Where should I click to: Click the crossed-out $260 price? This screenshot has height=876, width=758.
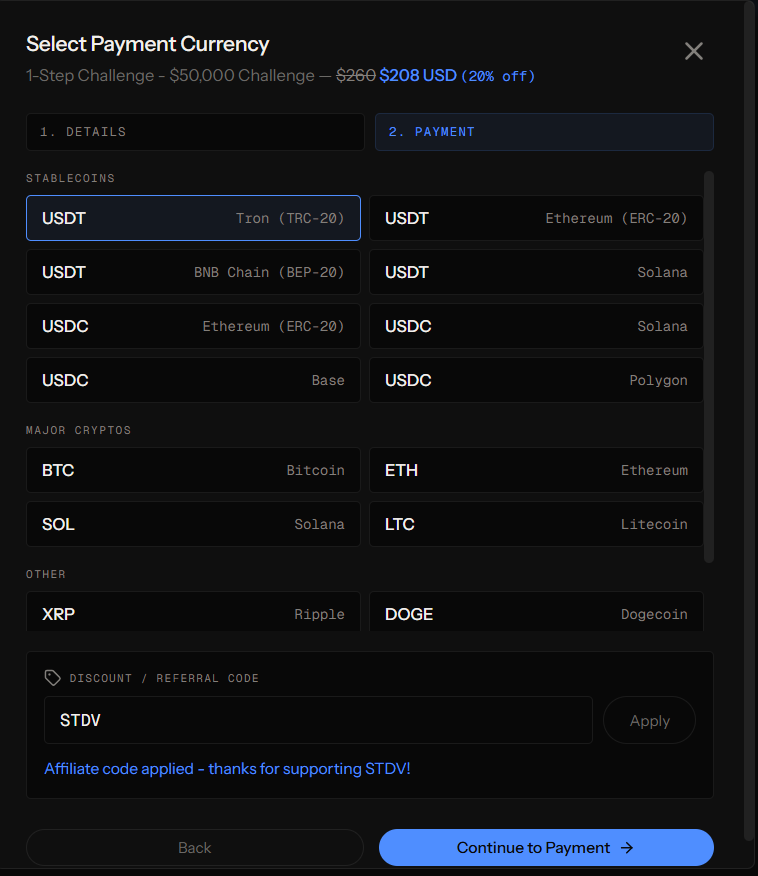point(356,75)
